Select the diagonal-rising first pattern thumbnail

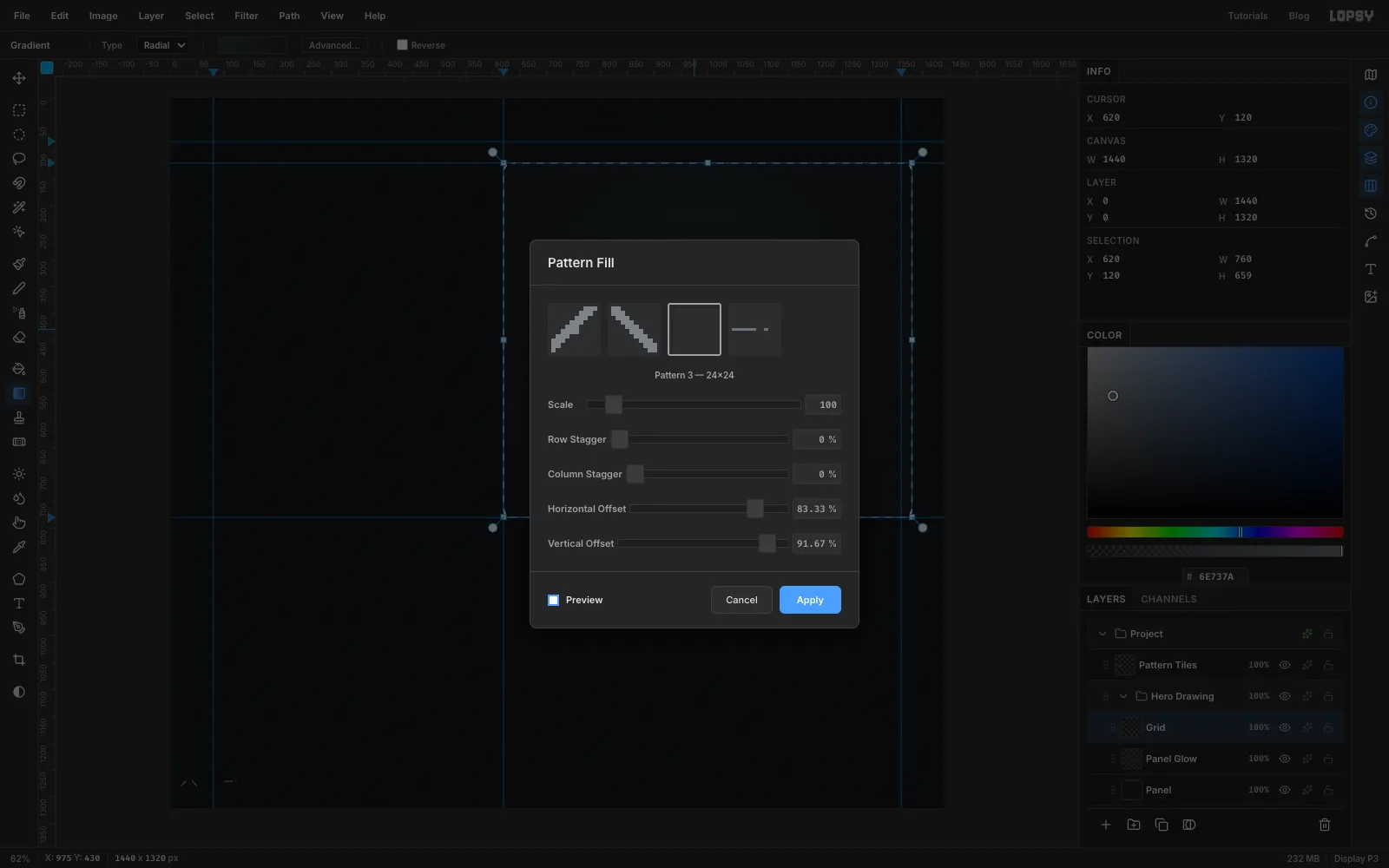(x=574, y=329)
